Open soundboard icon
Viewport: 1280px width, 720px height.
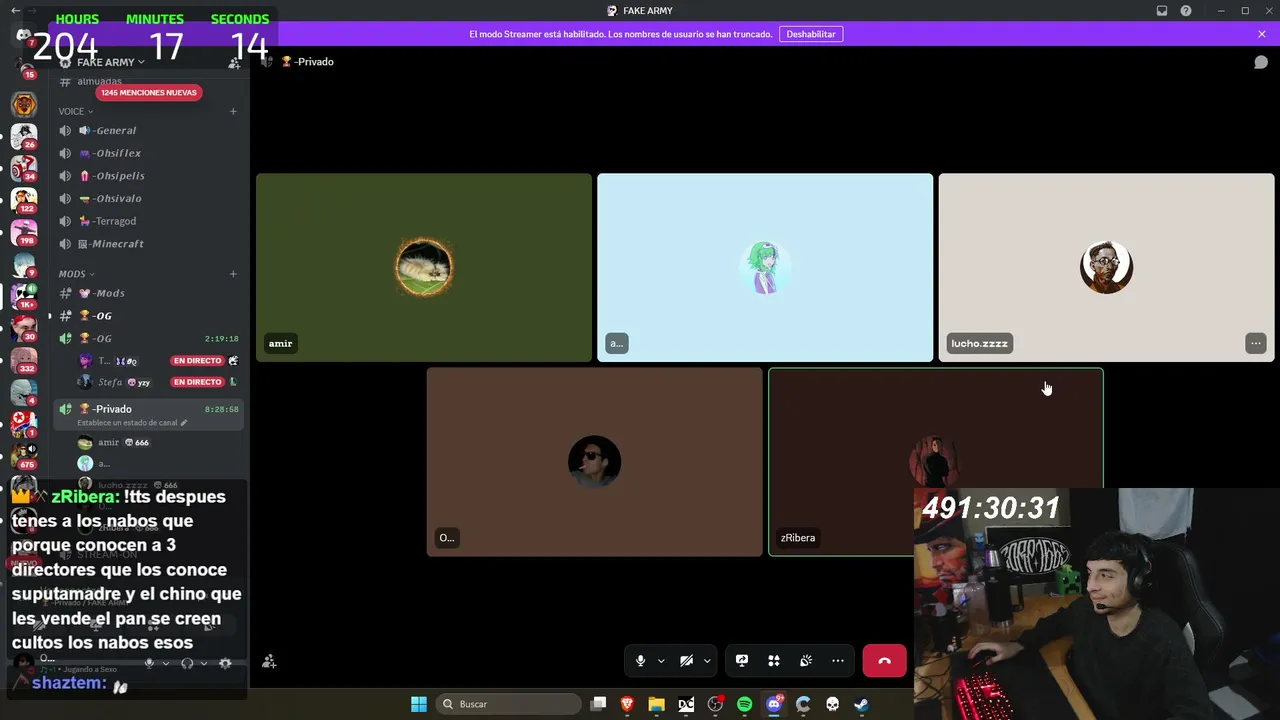806,661
